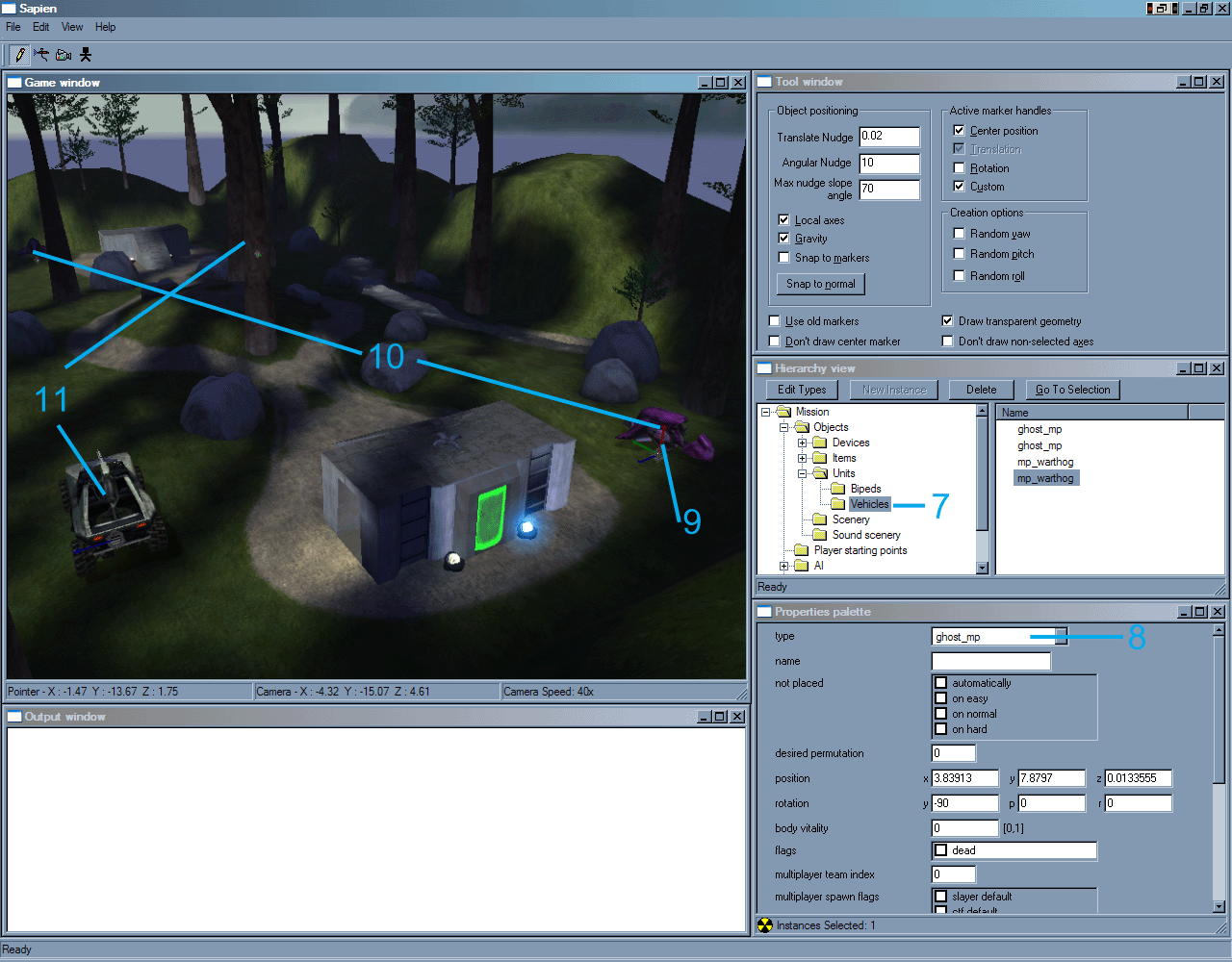The height and width of the screenshot is (962, 1232).
Task: Open the File menu
Action: pos(13,27)
